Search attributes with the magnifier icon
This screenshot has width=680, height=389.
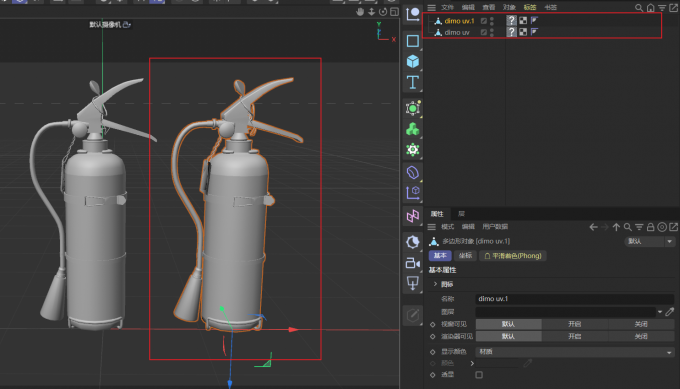628,227
